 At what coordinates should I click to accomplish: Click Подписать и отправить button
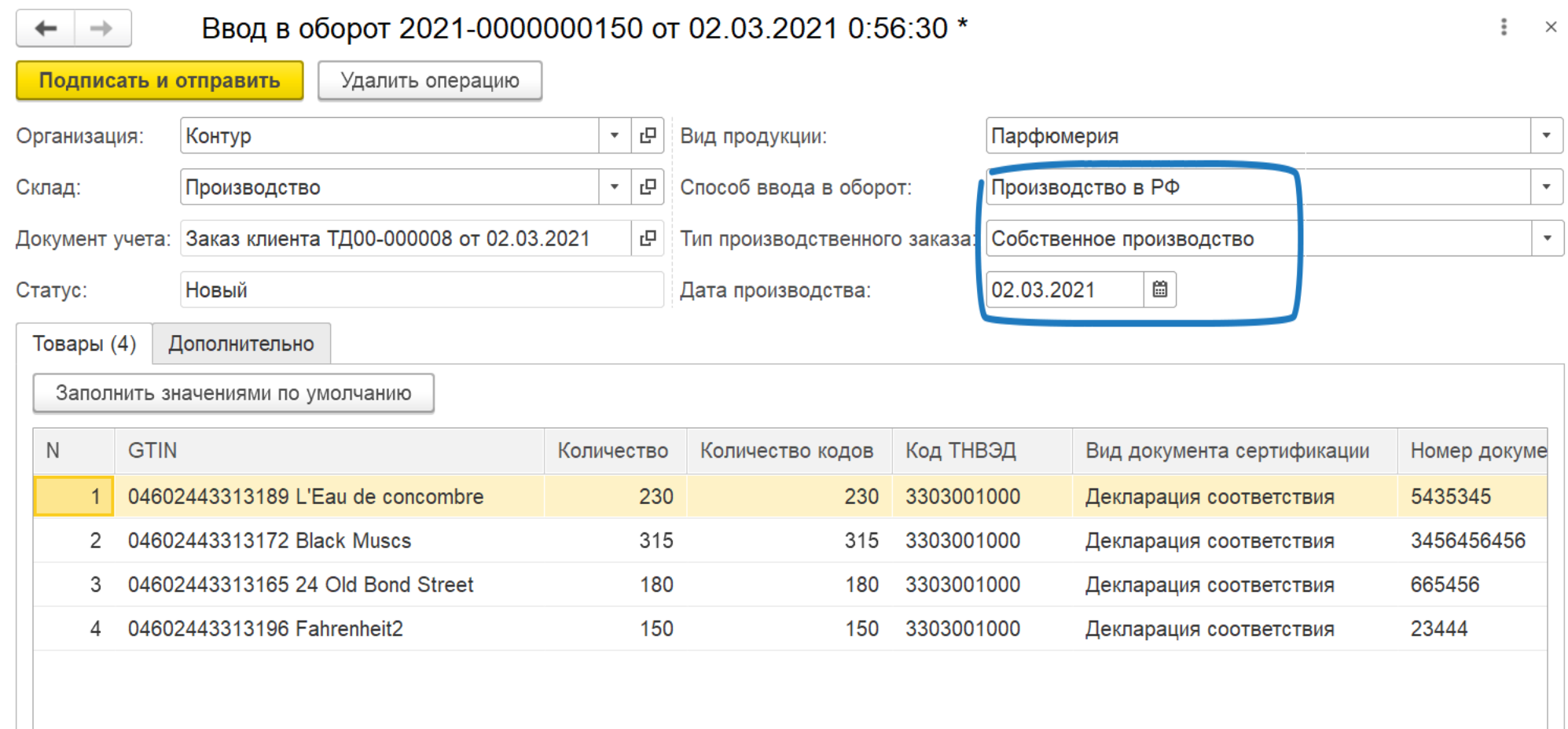pyautogui.click(x=160, y=81)
